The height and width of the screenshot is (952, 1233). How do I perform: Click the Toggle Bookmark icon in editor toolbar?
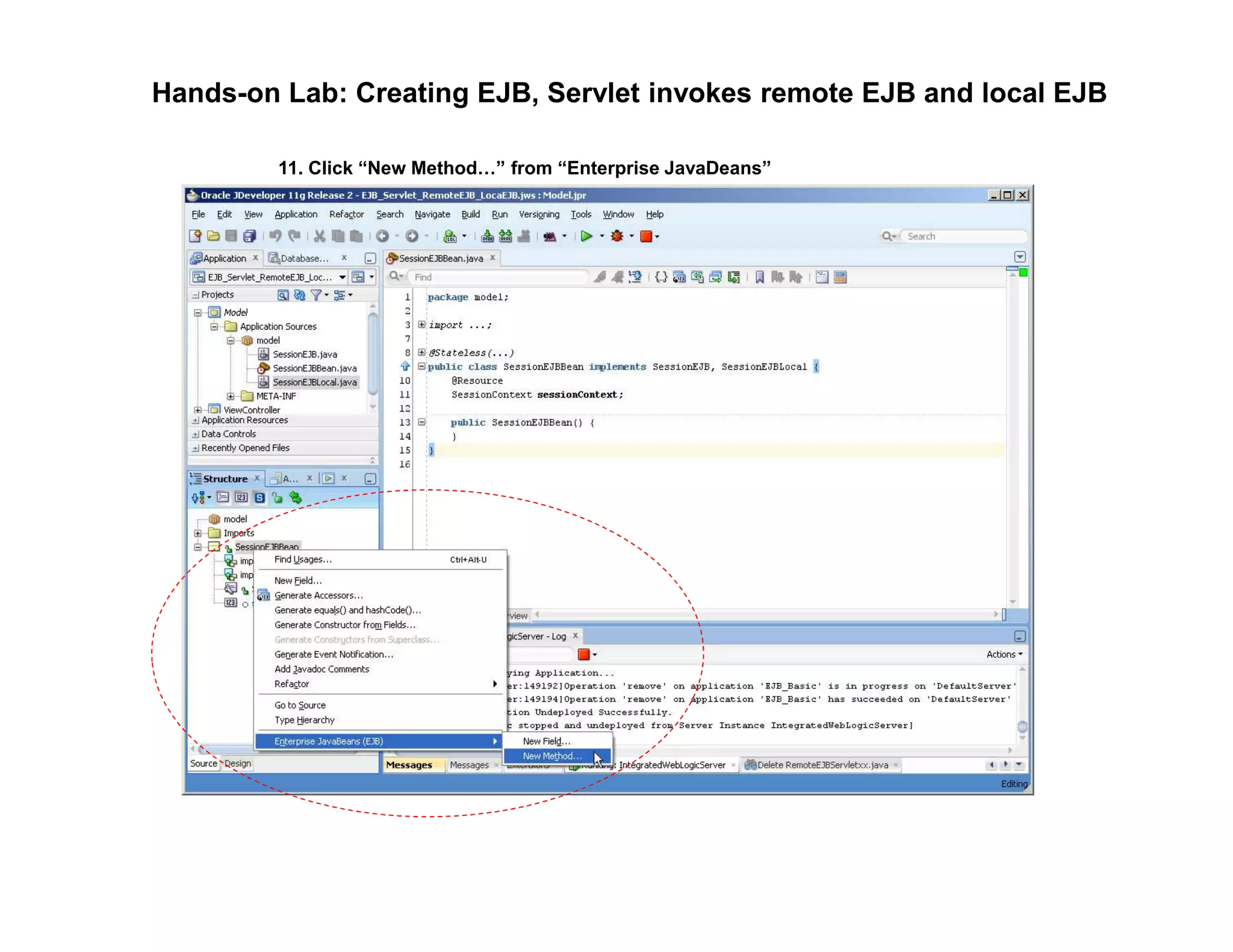(x=760, y=277)
